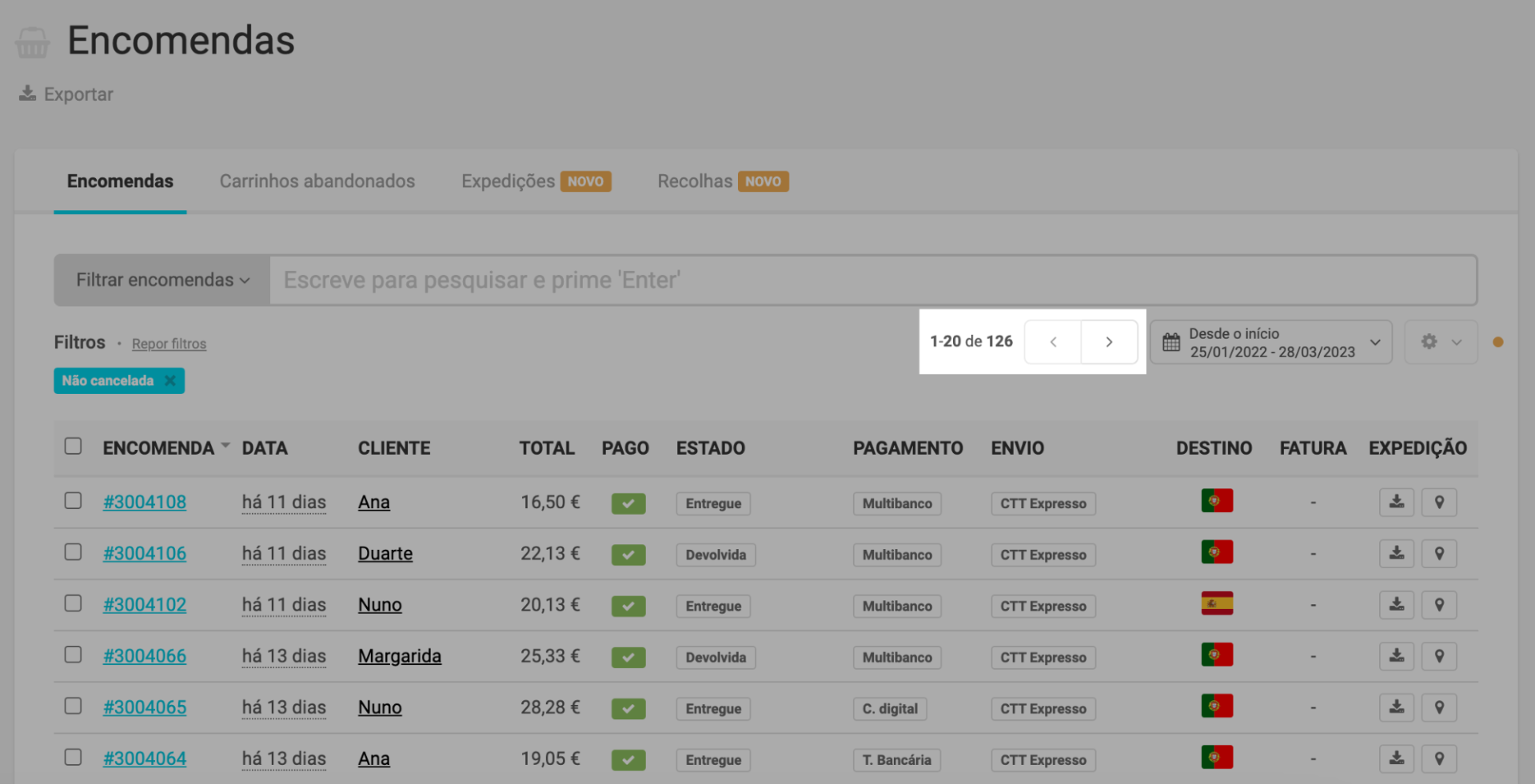The image size is (1535, 784).
Task: Select checkbox for order #3004065
Action: pyautogui.click(x=73, y=706)
